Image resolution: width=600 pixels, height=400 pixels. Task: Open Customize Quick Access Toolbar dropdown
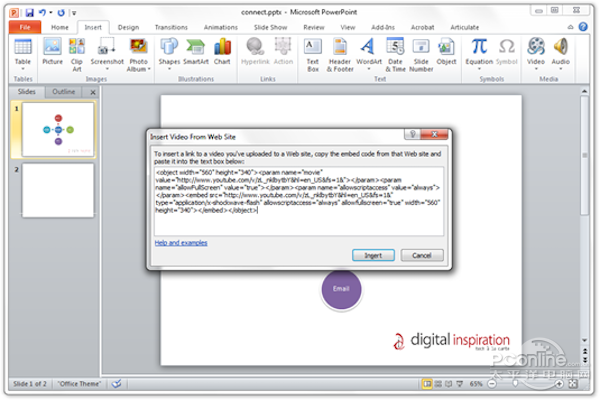point(74,13)
